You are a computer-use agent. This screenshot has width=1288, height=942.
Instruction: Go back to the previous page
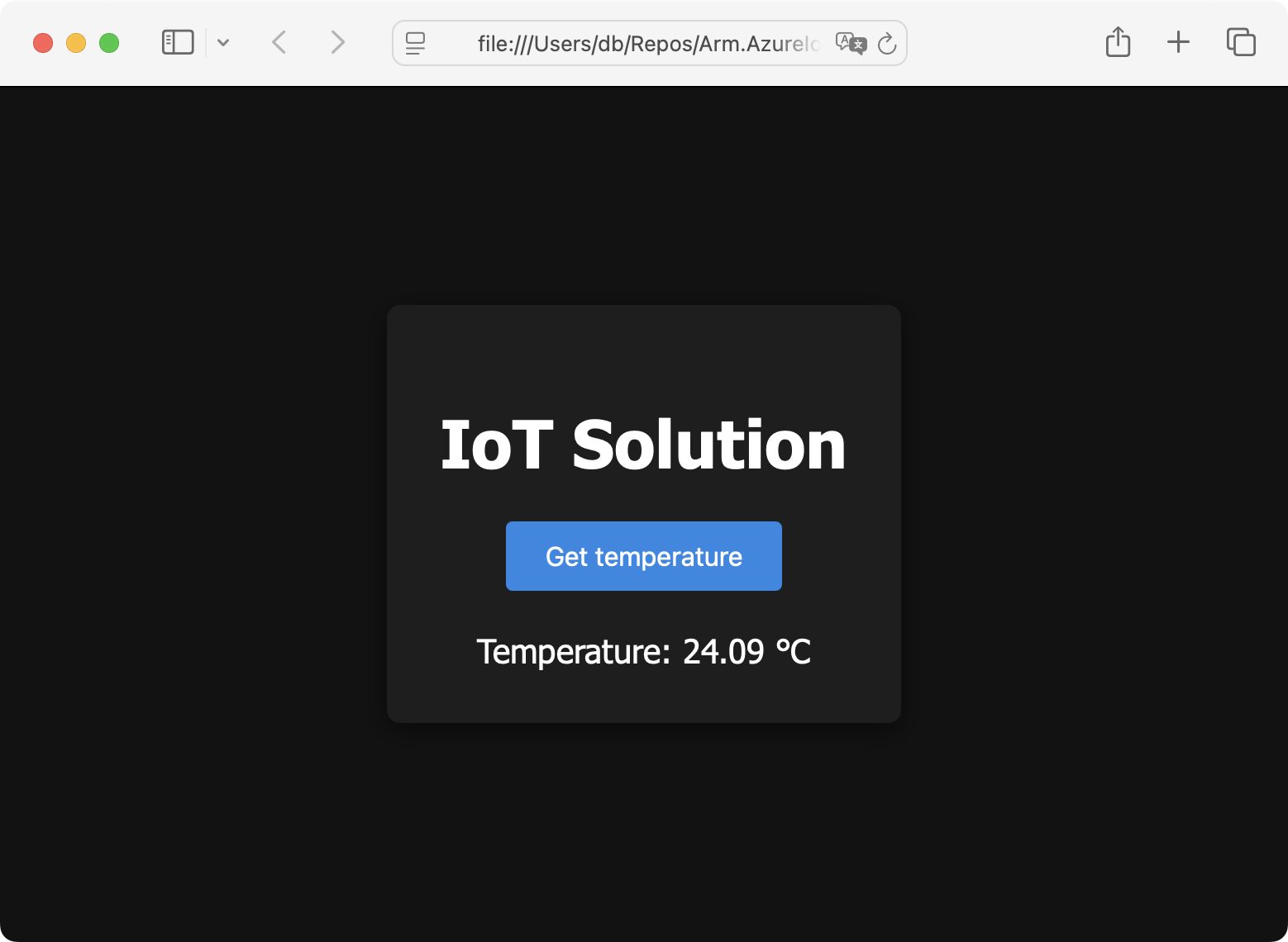tap(279, 43)
